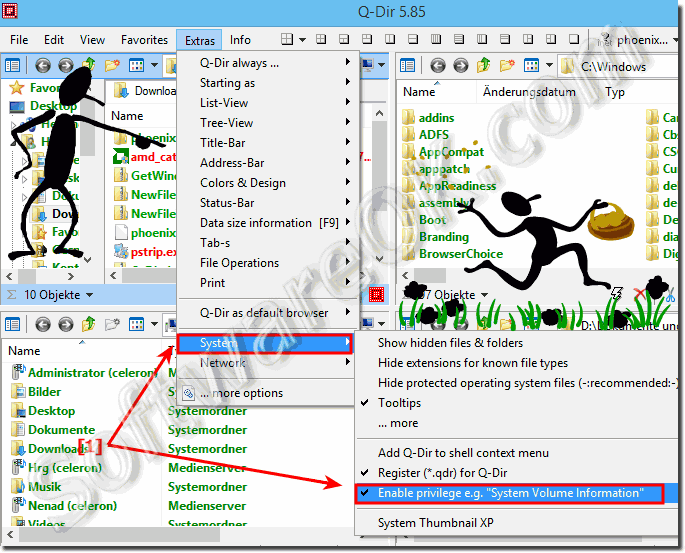This screenshot has width=685, height=553.
Task: Go up one level in C:\Windows pane
Action: (484, 66)
